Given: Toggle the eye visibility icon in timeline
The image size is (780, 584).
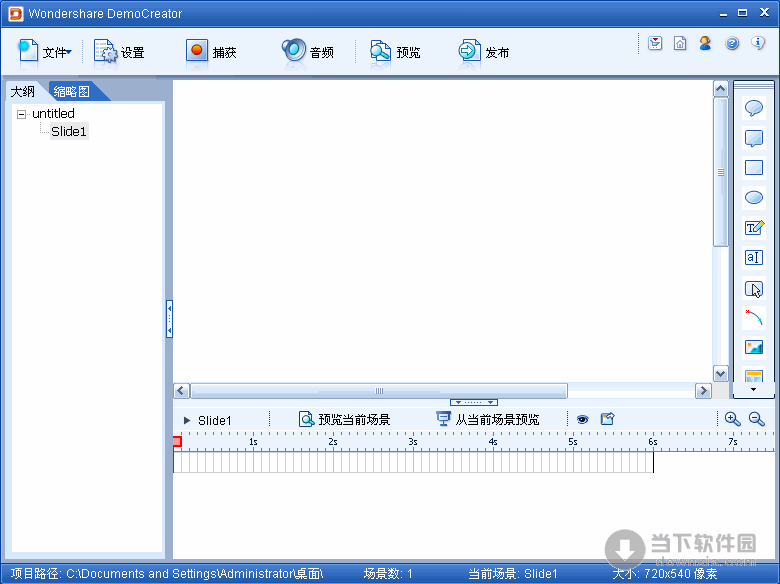Looking at the screenshot, I should coord(582,420).
